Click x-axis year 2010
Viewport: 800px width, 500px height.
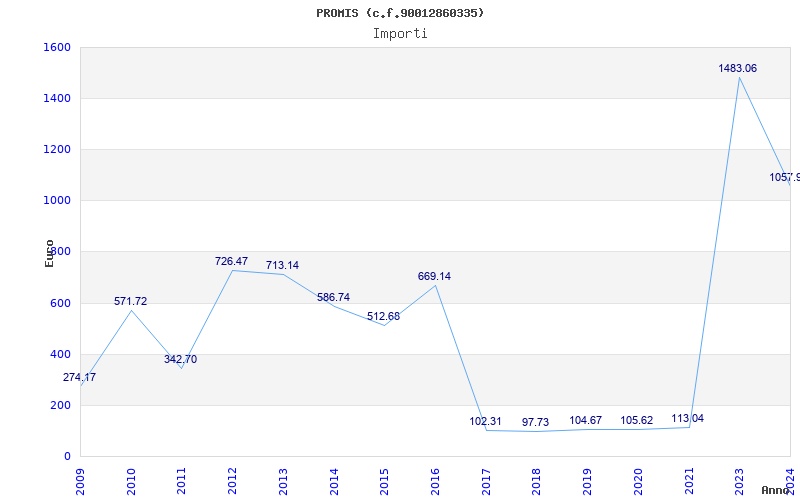pyautogui.click(x=131, y=481)
